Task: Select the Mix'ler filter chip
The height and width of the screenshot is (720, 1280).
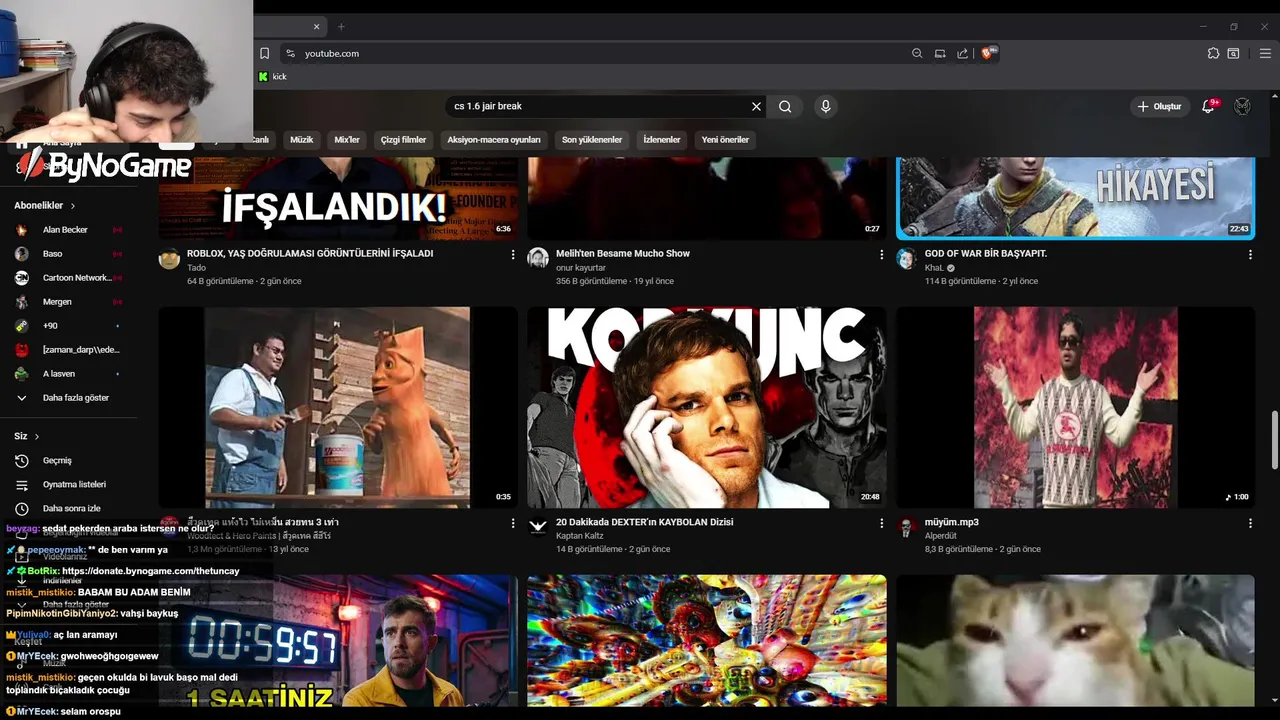Action: pos(347,140)
